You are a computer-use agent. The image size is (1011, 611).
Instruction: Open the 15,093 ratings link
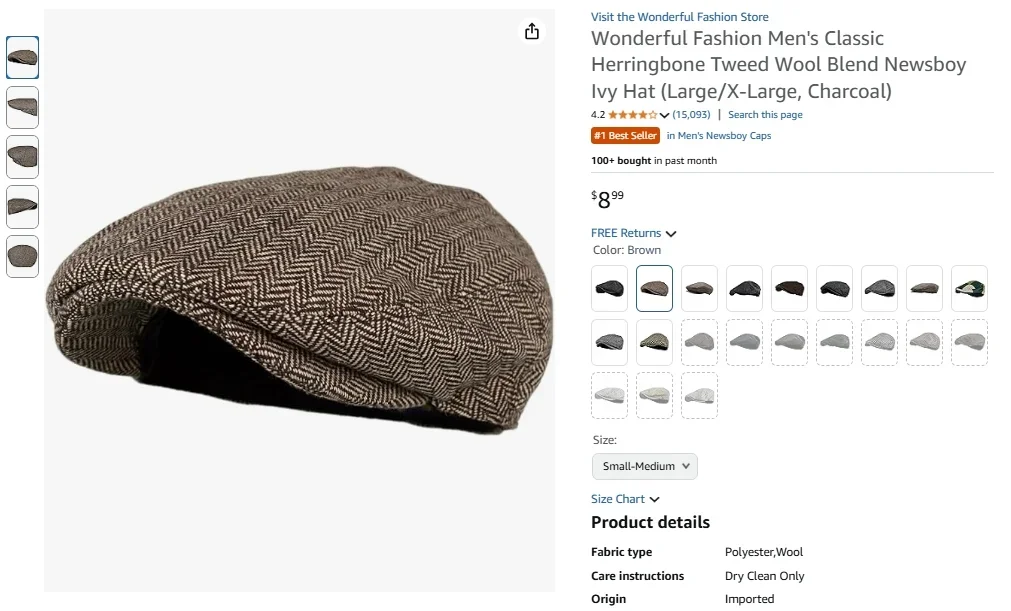click(x=690, y=114)
